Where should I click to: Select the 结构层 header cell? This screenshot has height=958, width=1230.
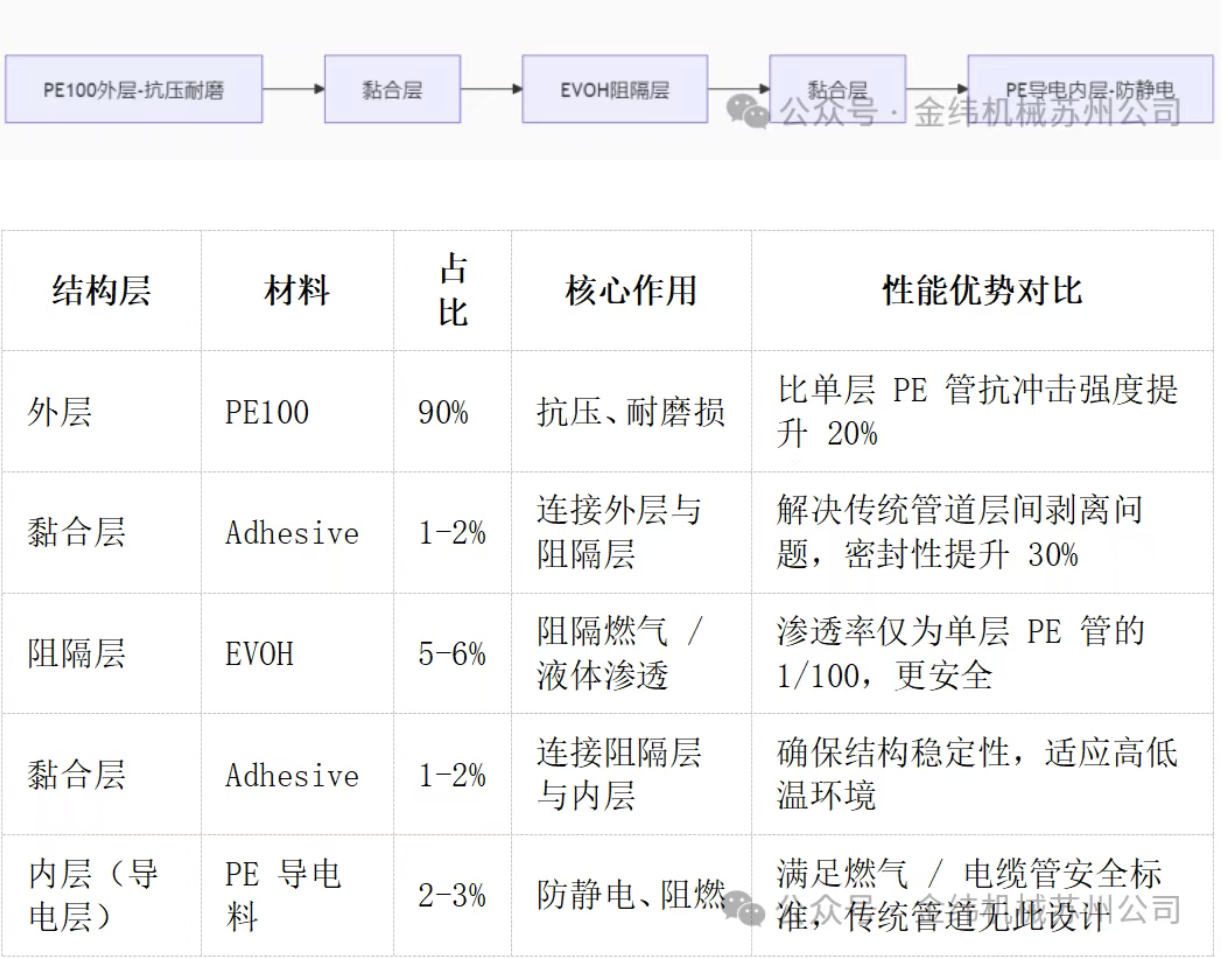pyautogui.click(x=100, y=291)
